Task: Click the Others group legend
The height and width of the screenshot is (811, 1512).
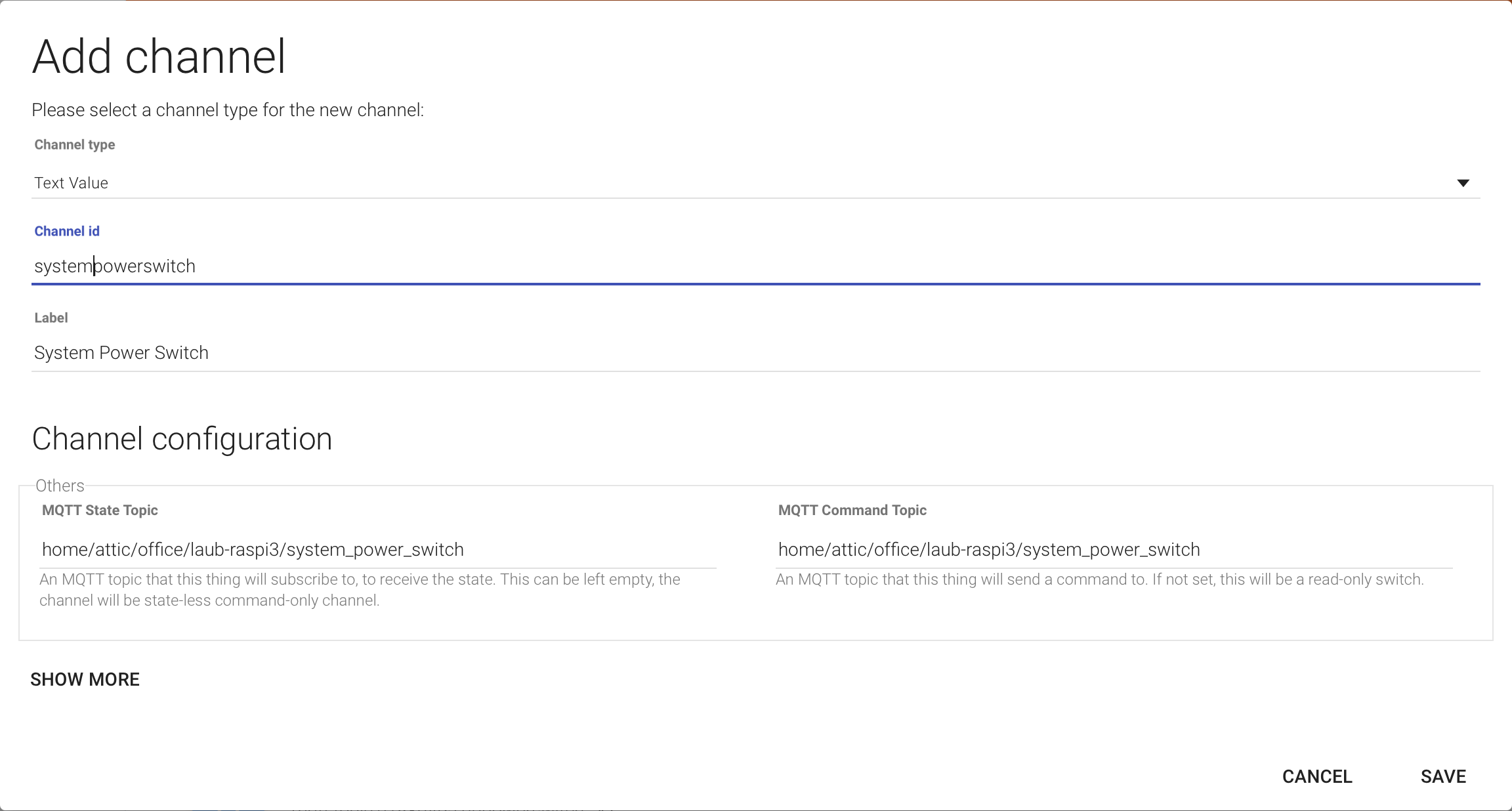Action: click(x=60, y=486)
